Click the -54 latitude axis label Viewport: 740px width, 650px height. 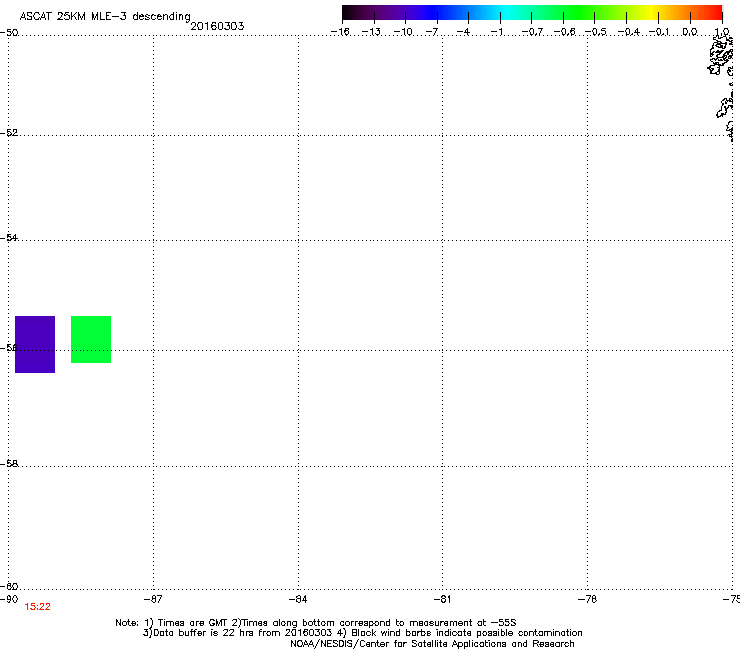[x=9, y=237]
